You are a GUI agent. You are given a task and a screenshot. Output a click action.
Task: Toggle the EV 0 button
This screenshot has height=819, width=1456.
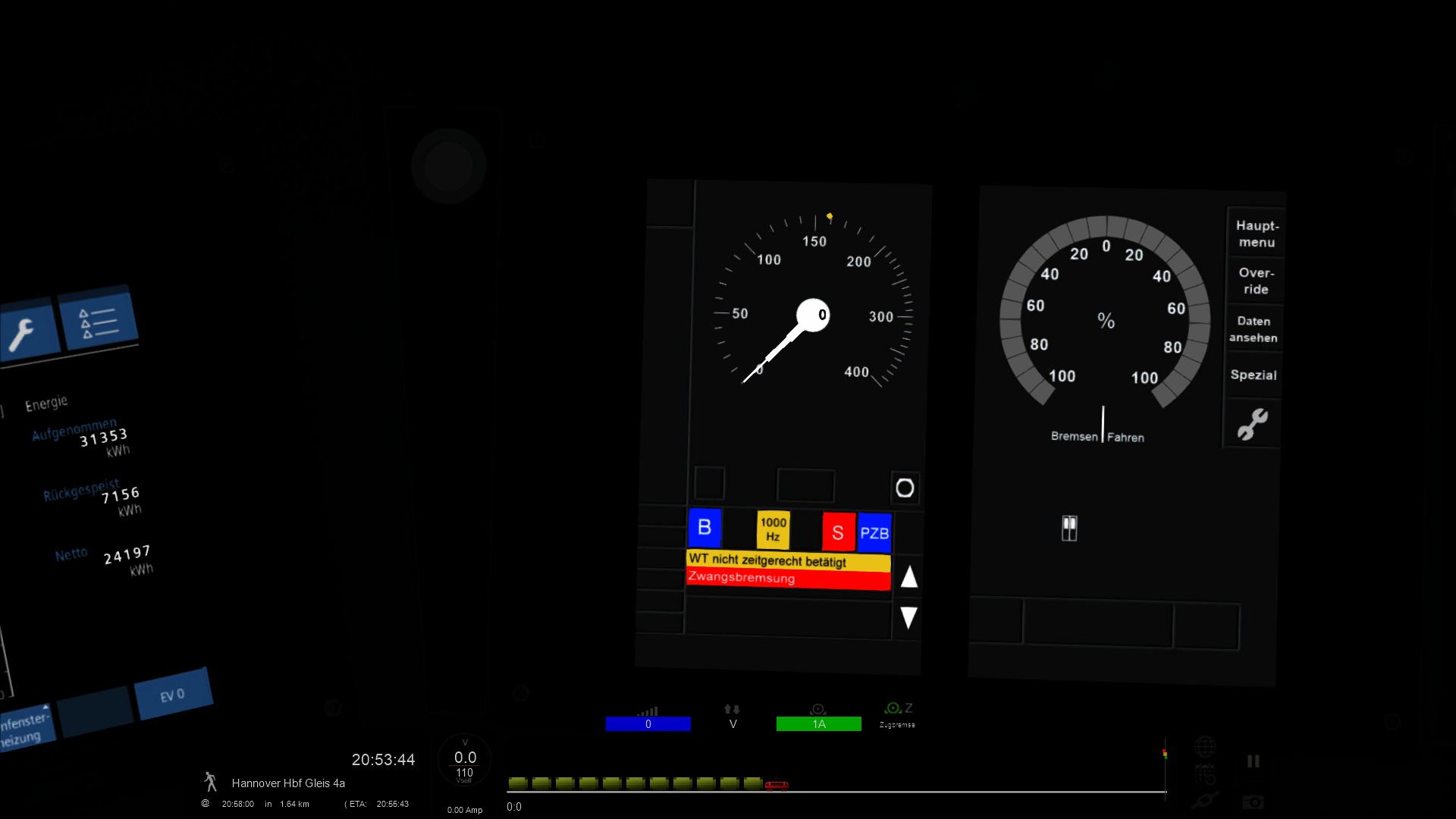click(173, 695)
